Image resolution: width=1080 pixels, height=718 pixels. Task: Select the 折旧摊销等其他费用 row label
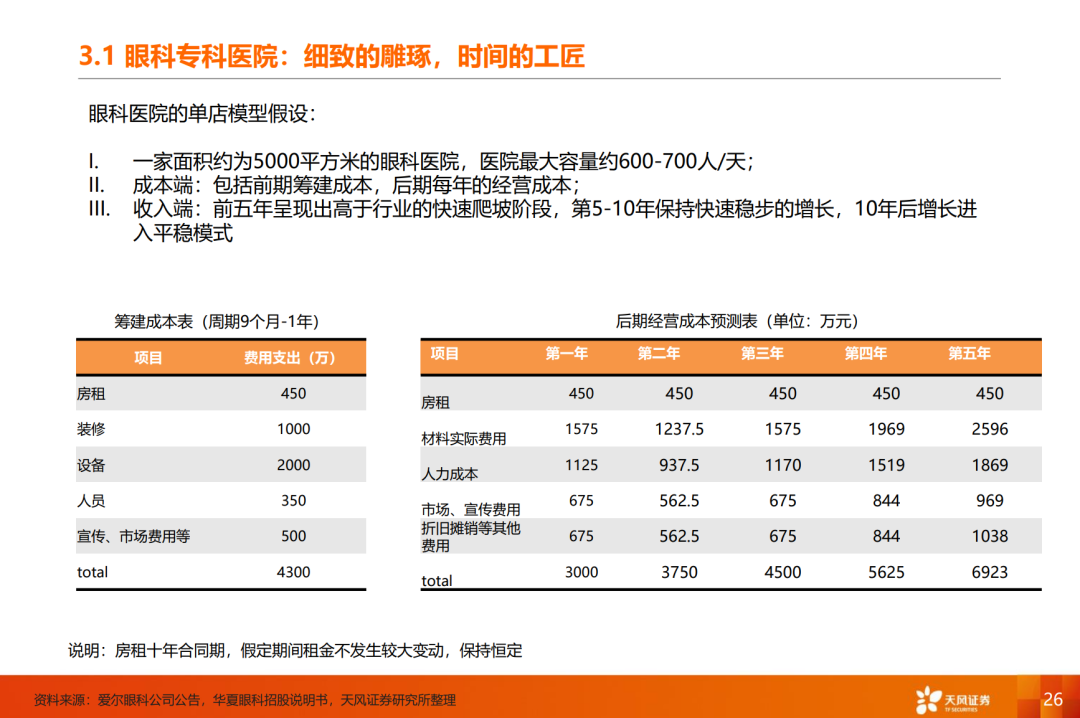(470, 537)
